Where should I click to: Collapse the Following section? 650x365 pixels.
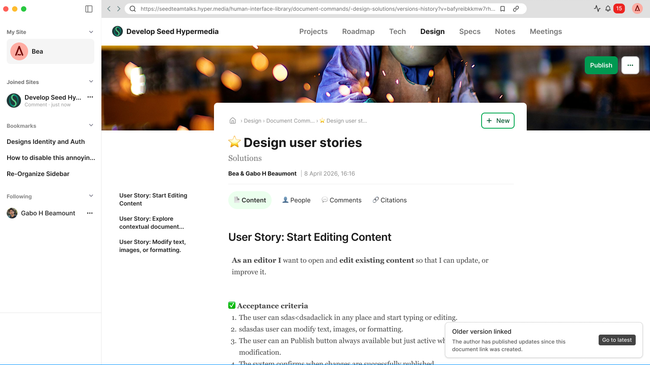pos(91,196)
